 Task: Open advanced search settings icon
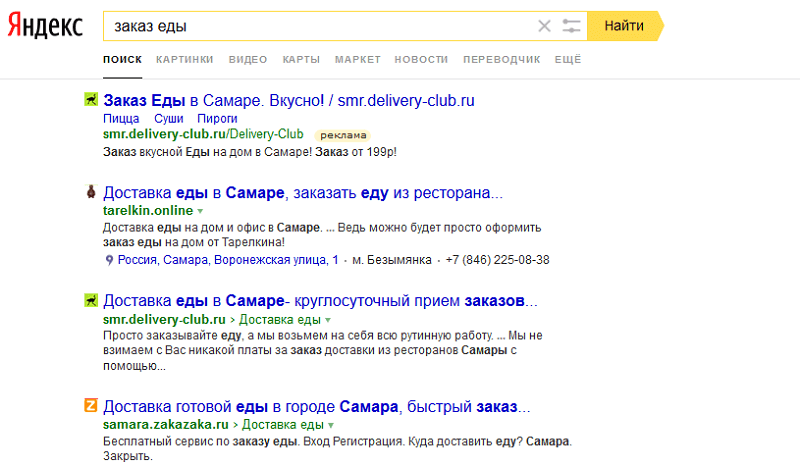tap(572, 26)
